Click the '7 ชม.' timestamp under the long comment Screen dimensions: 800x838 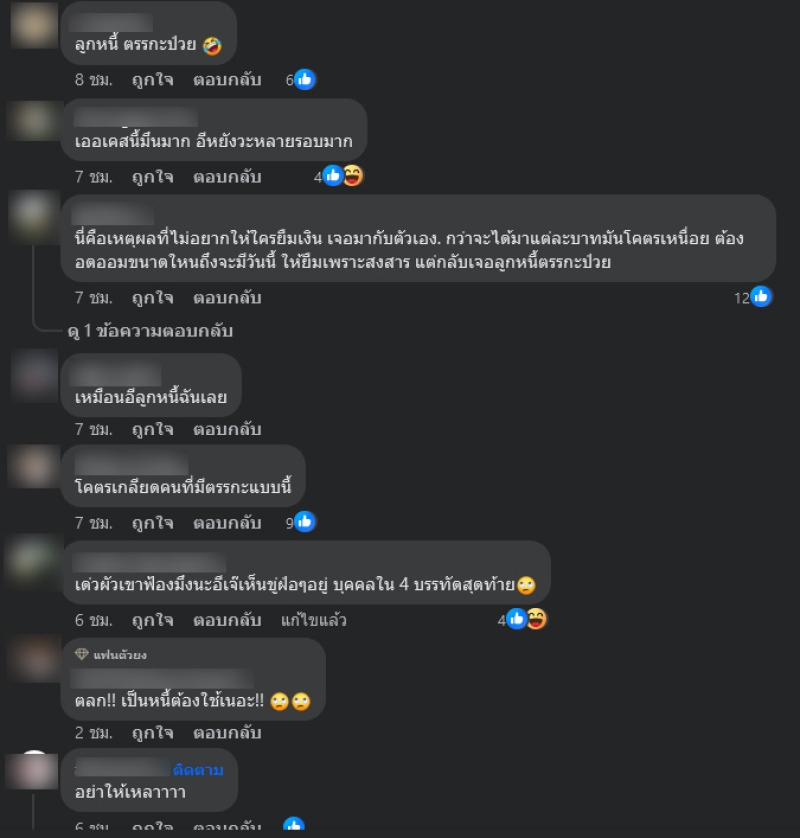click(x=94, y=298)
